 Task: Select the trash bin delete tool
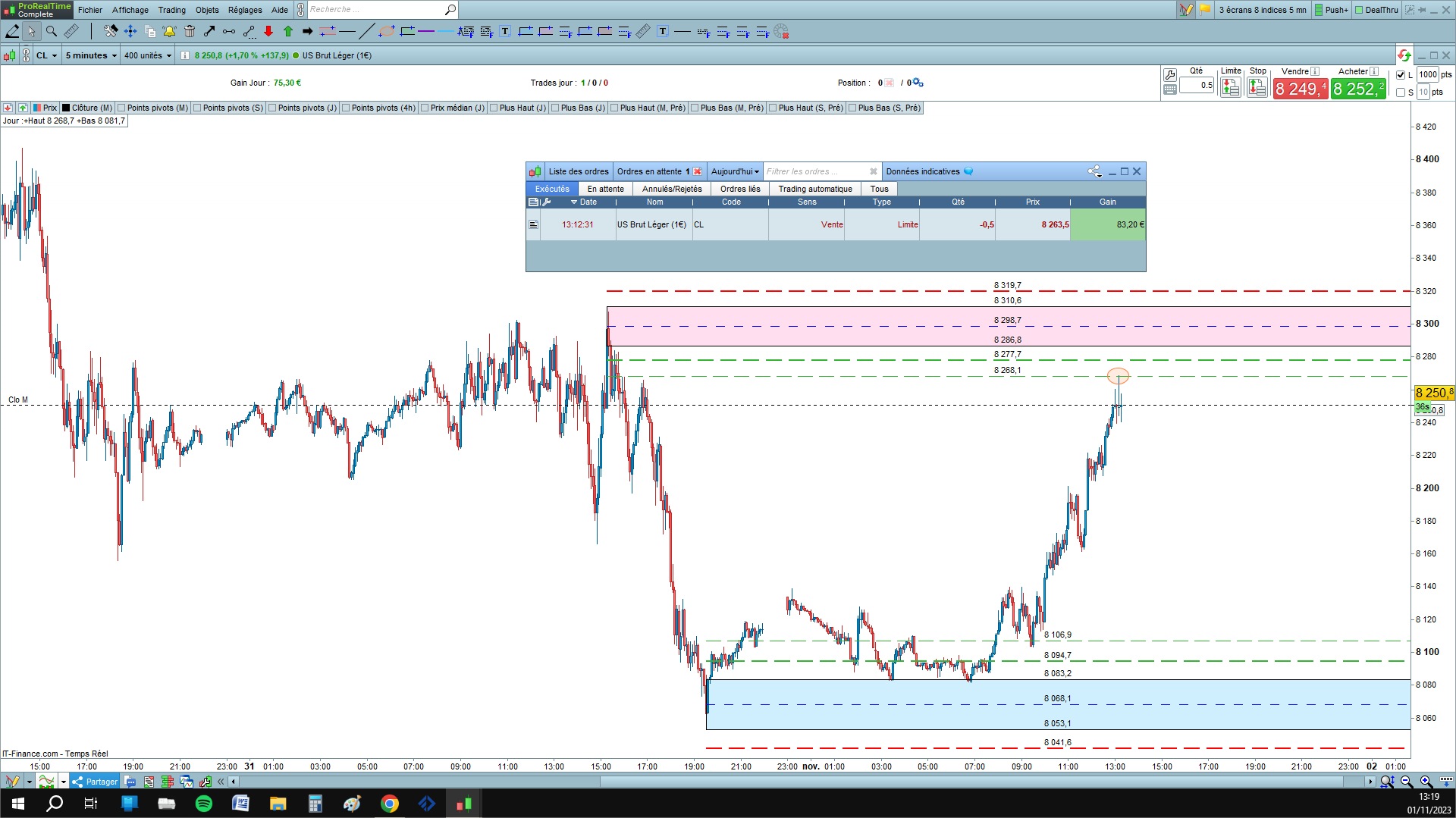(x=190, y=31)
